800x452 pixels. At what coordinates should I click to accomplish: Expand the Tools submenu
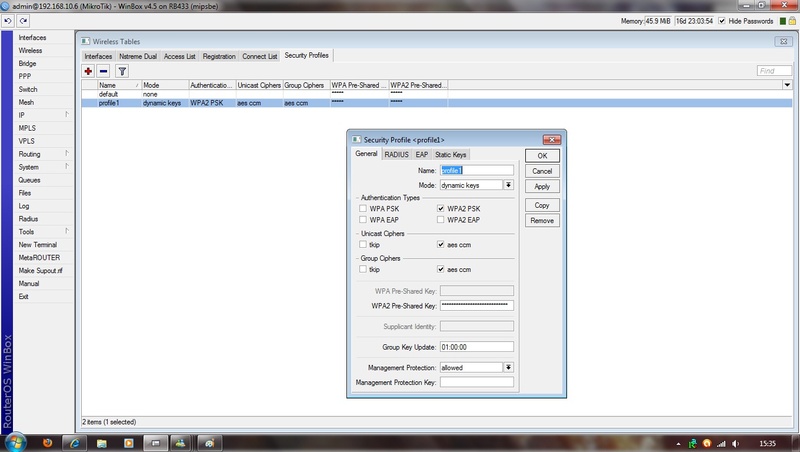pos(67,231)
